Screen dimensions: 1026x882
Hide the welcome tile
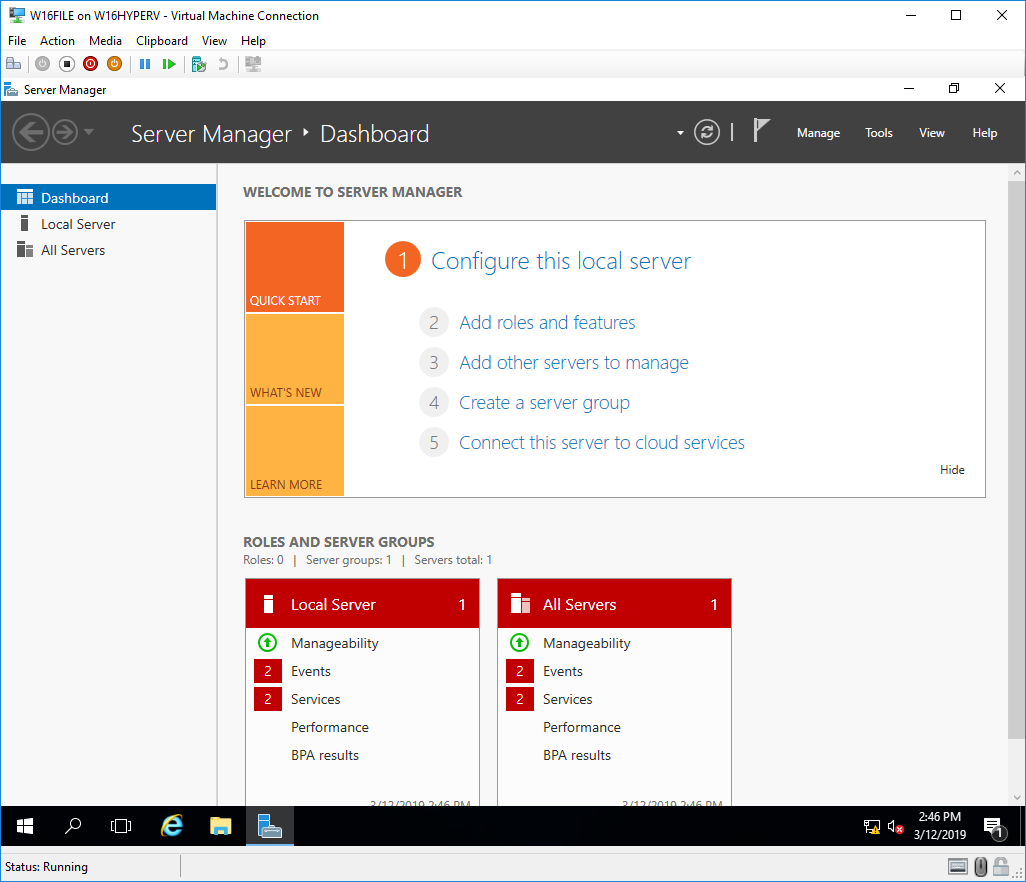[952, 470]
